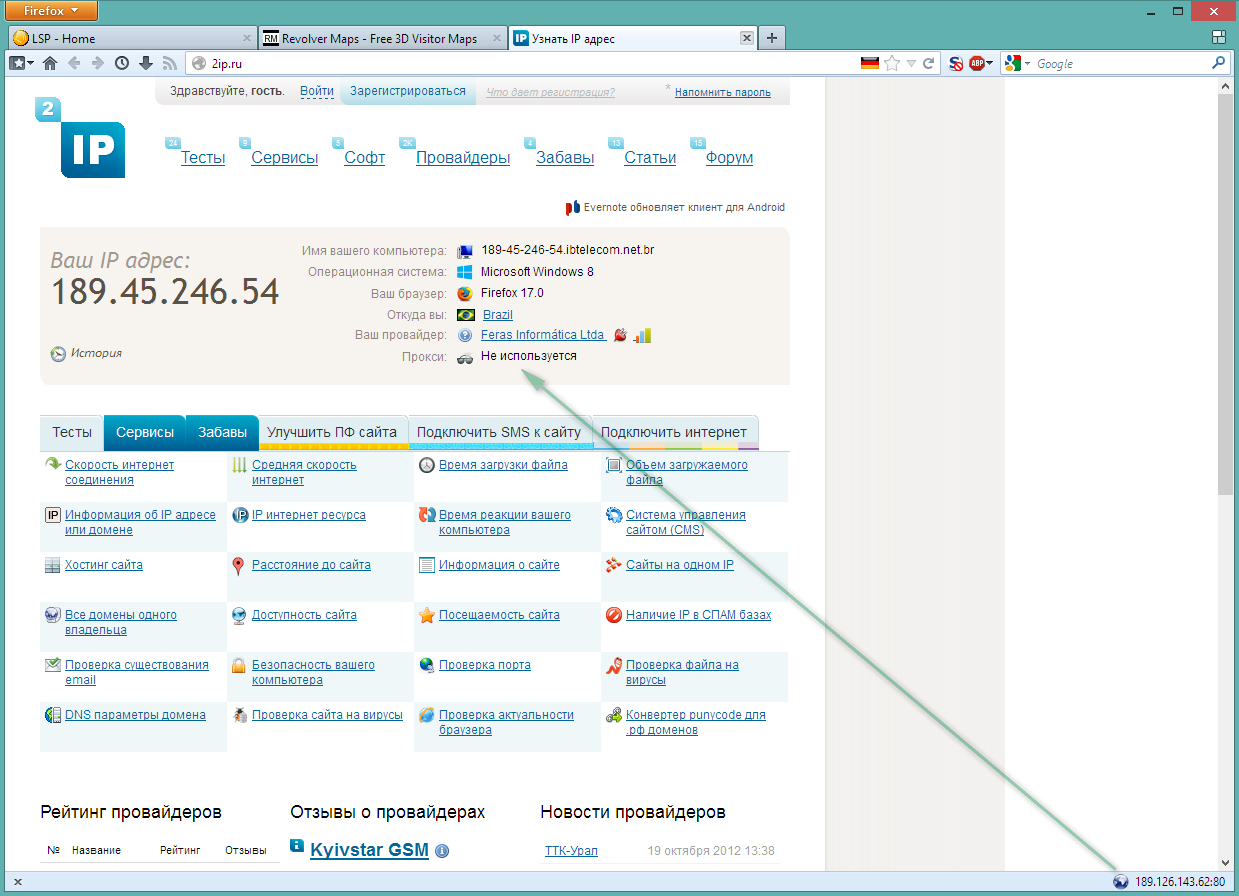Click the globe icon in status bar

pos(1120,882)
